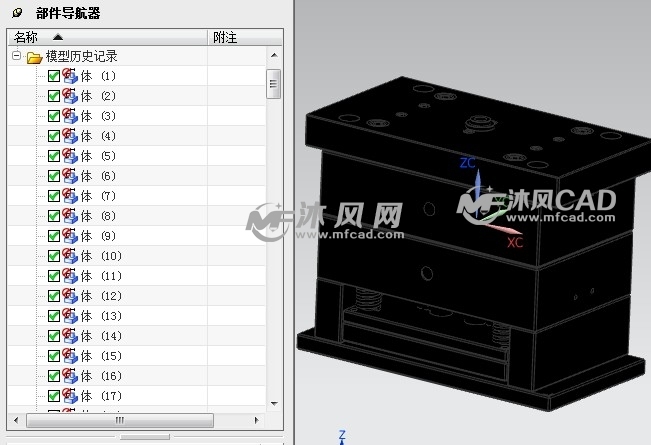Click the 模型历史记录 folder icon
Screen dimensions: 651x445
(34, 57)
